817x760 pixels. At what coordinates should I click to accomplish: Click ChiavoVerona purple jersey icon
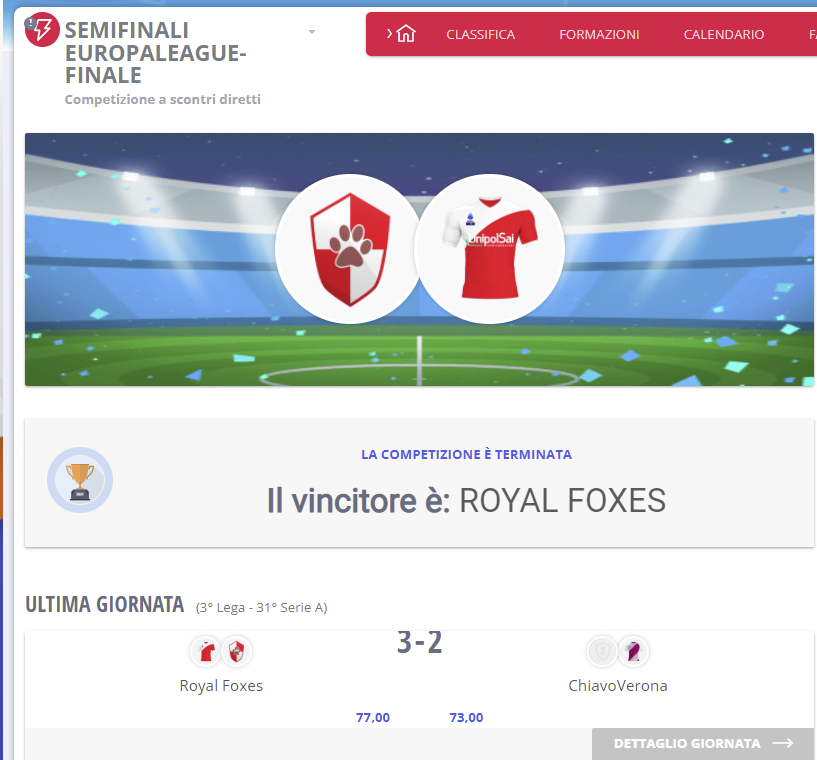point(633,651)
